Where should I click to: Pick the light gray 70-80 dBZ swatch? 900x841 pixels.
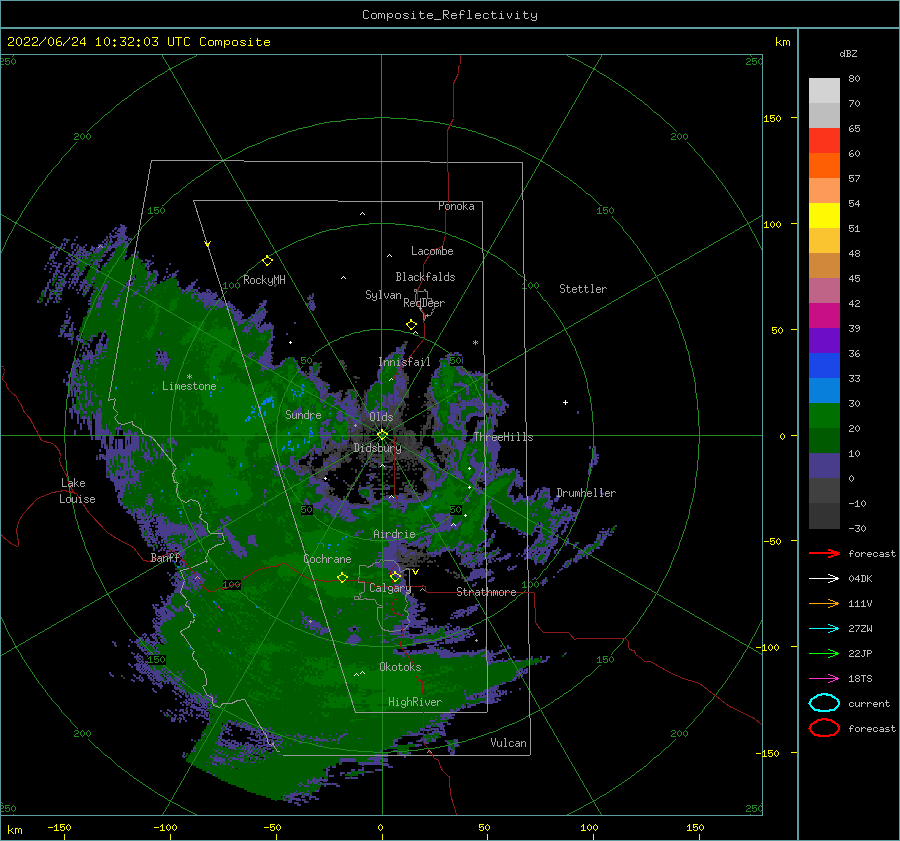824,91
